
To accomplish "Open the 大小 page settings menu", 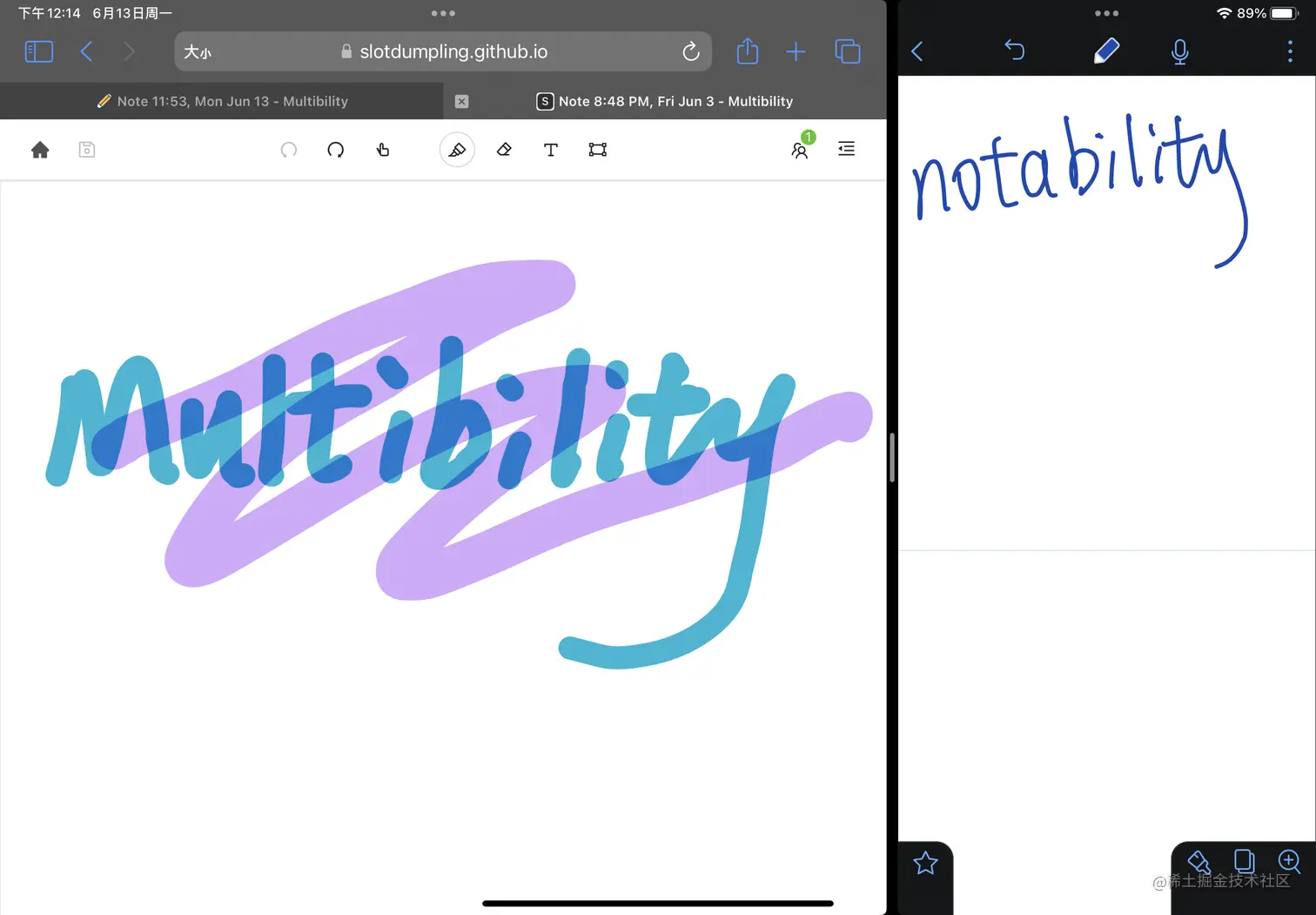I will pyautogui.click(x=198, y=52).
